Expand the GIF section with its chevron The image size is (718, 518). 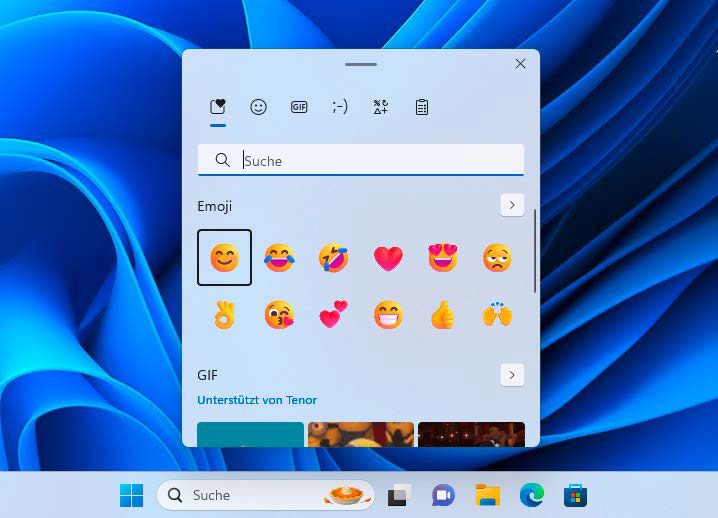click(512, 375)
